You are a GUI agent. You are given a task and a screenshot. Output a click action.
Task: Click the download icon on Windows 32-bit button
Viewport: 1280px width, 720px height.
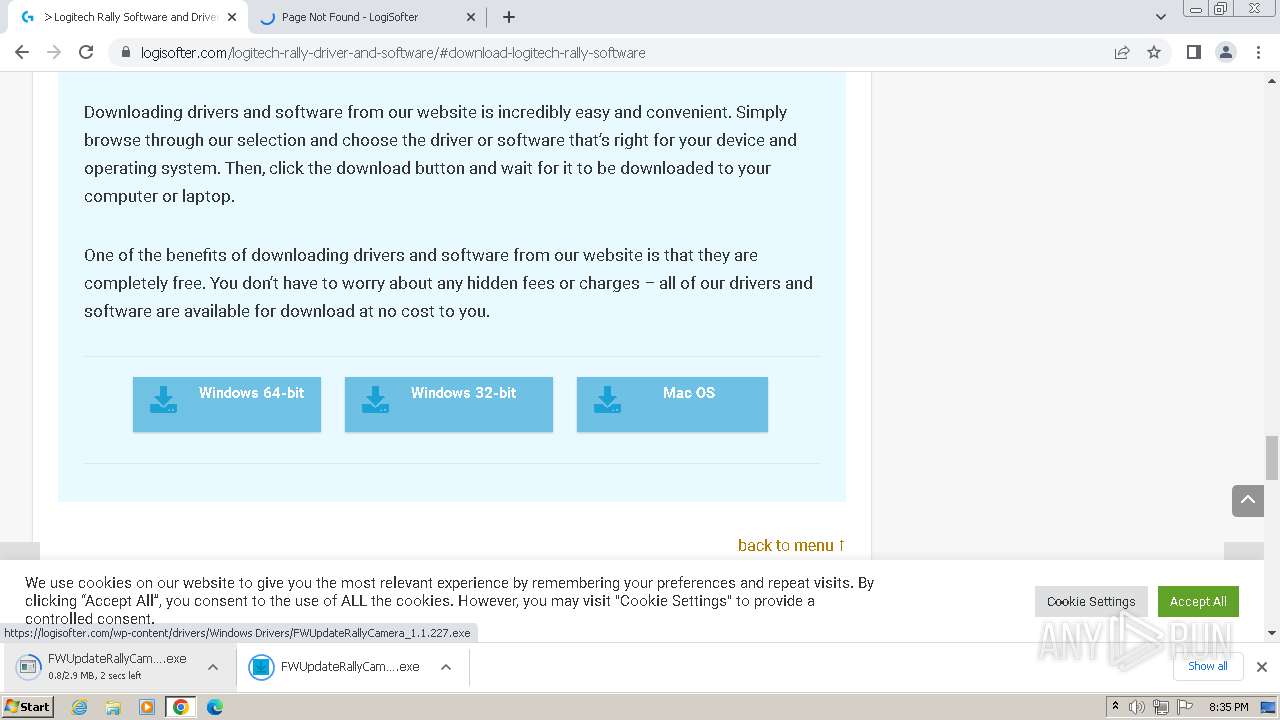click(x=375, y=400)
